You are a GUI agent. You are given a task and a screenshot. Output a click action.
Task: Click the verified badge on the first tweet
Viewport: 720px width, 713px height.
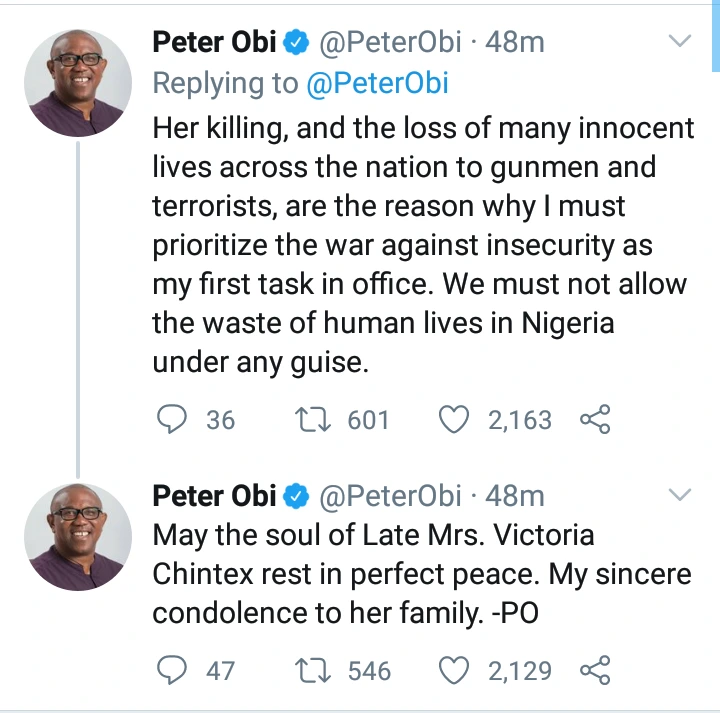297,43
